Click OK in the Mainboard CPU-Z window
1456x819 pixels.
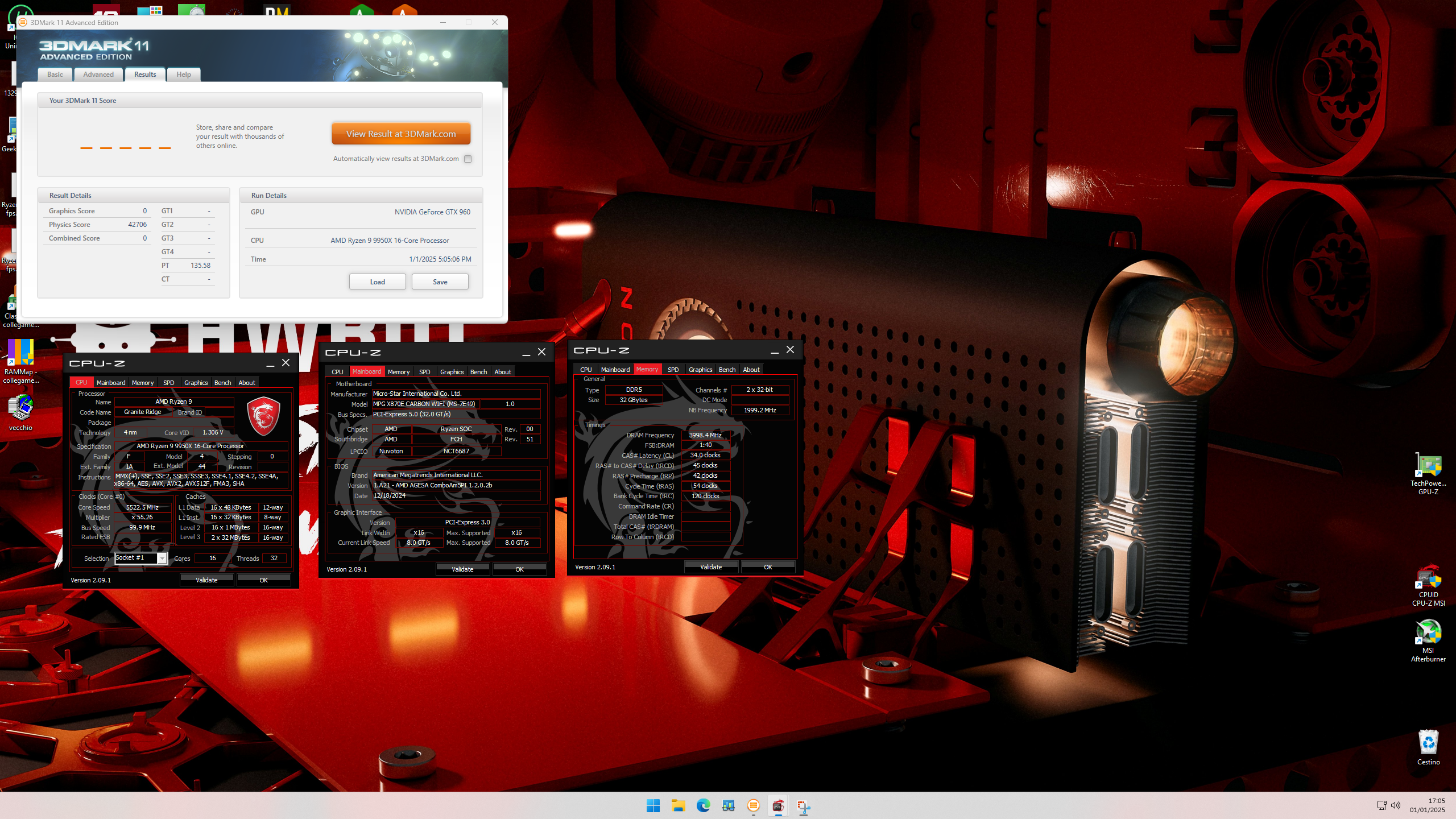pyautogui.click(x=519, y=569)
